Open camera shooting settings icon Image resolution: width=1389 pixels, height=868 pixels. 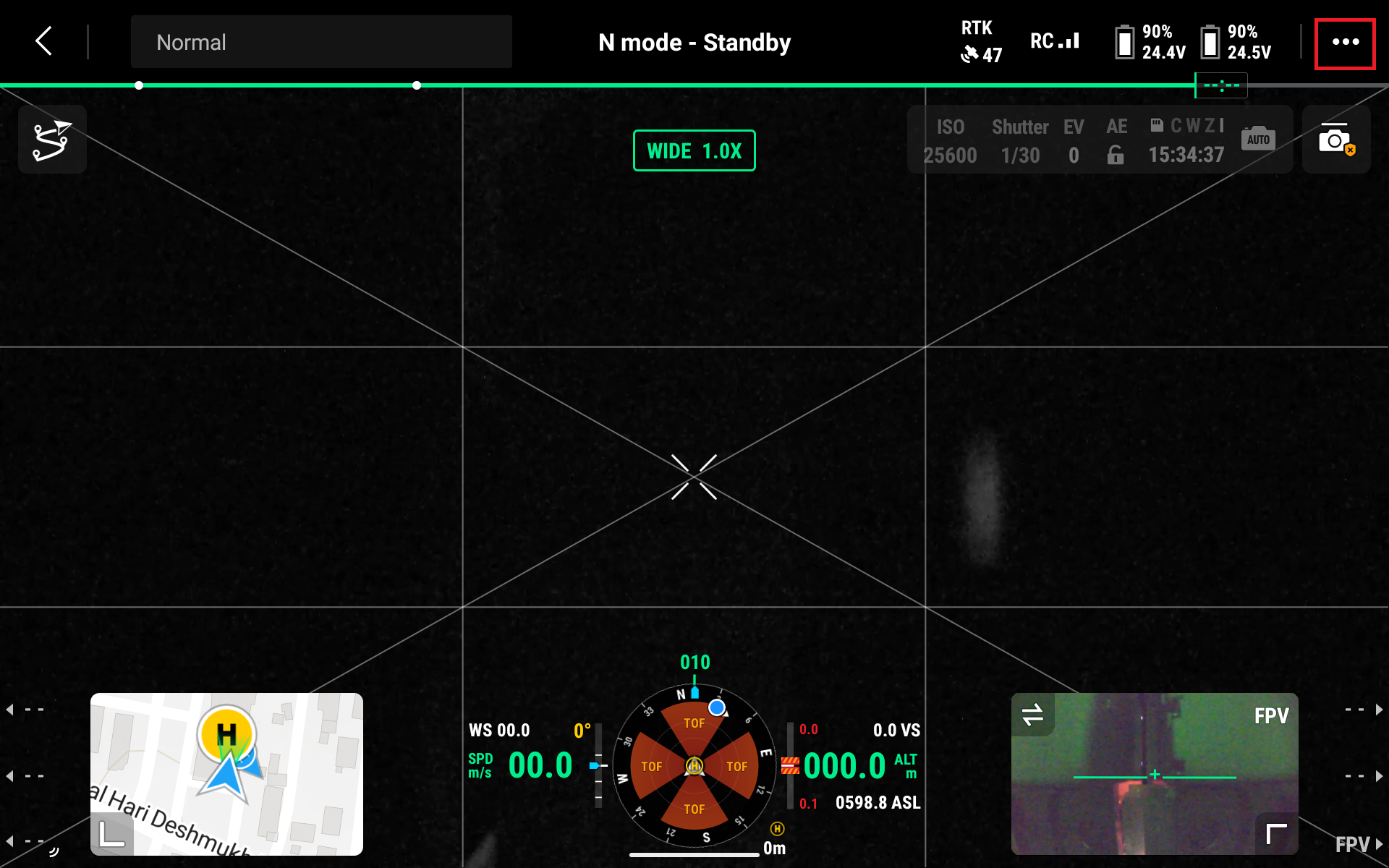click(1335, 140)
